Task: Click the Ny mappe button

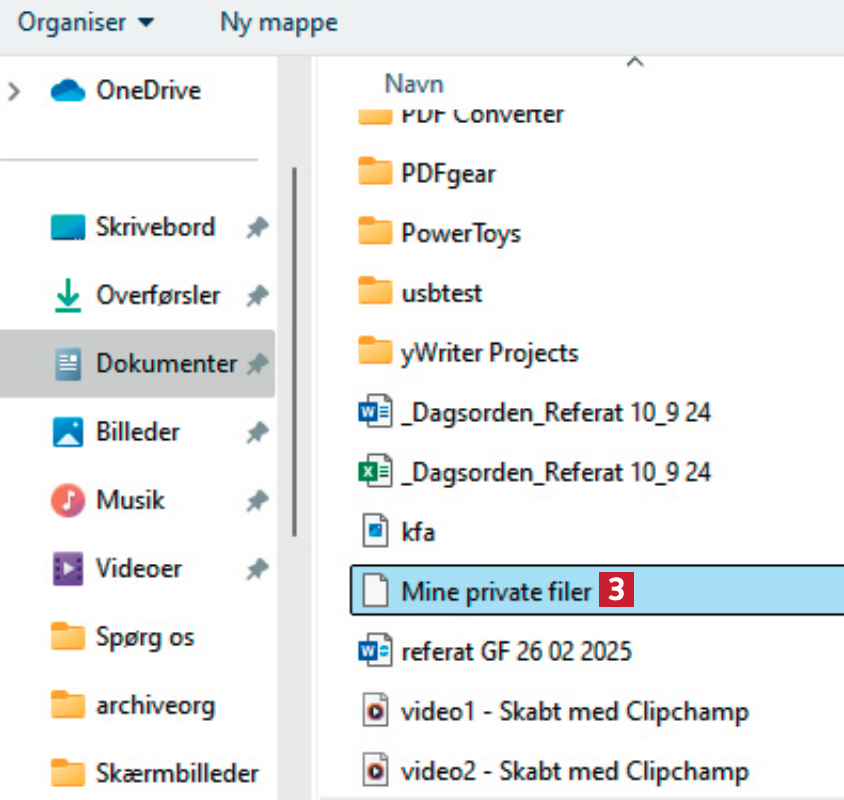Action: [278, 22]
